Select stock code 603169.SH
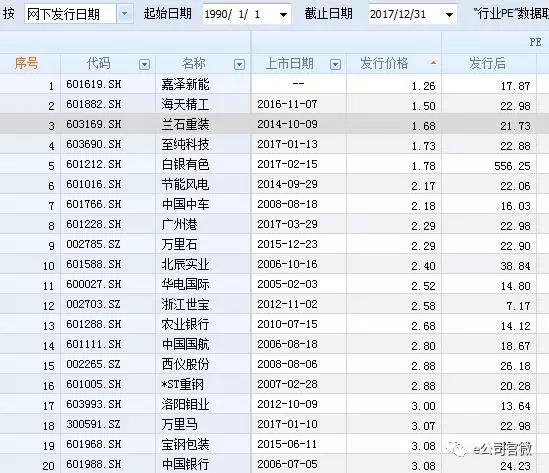Screen dimensions: 549x473 [94, 124]
